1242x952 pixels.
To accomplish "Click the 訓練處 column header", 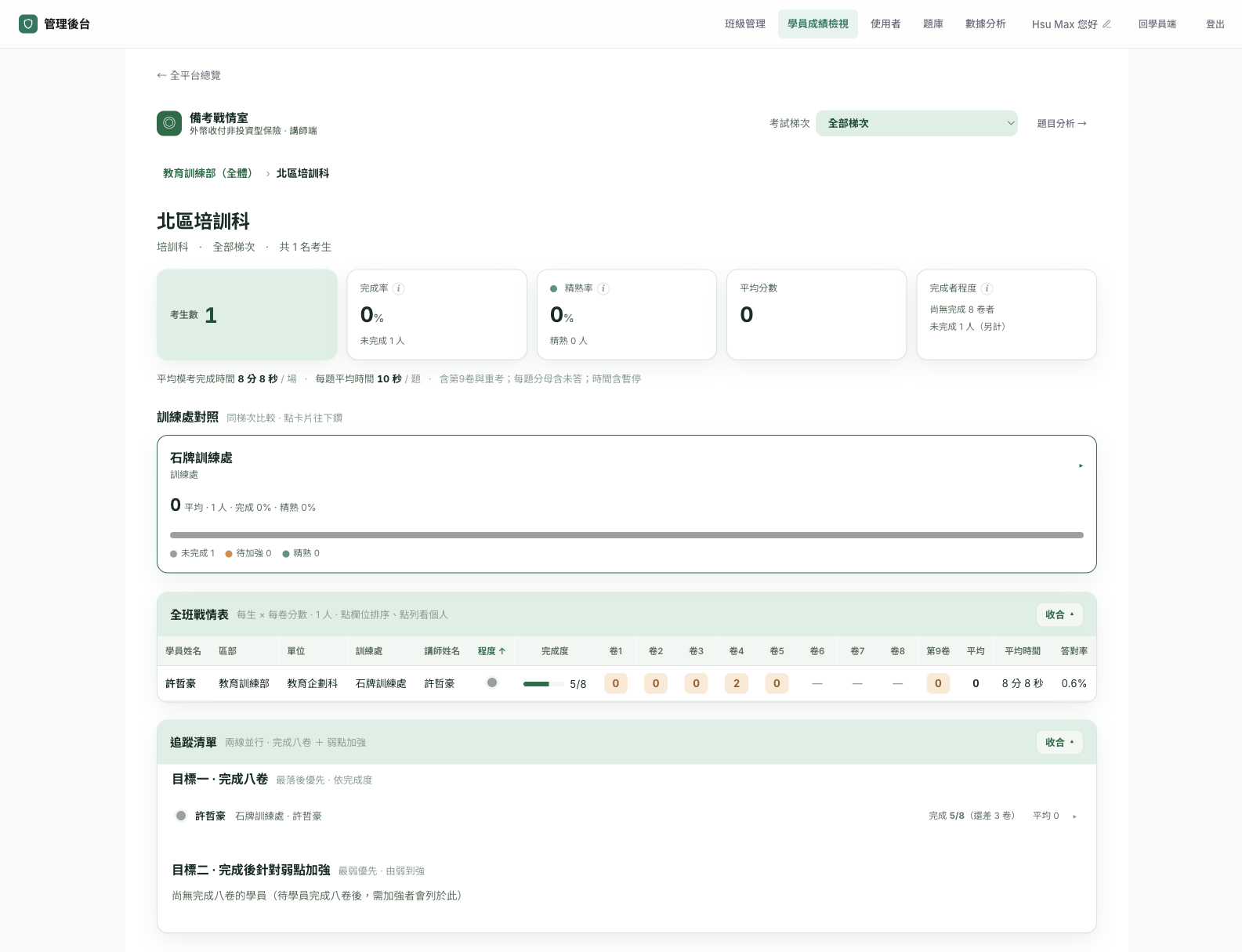I will tap(369, 651).
